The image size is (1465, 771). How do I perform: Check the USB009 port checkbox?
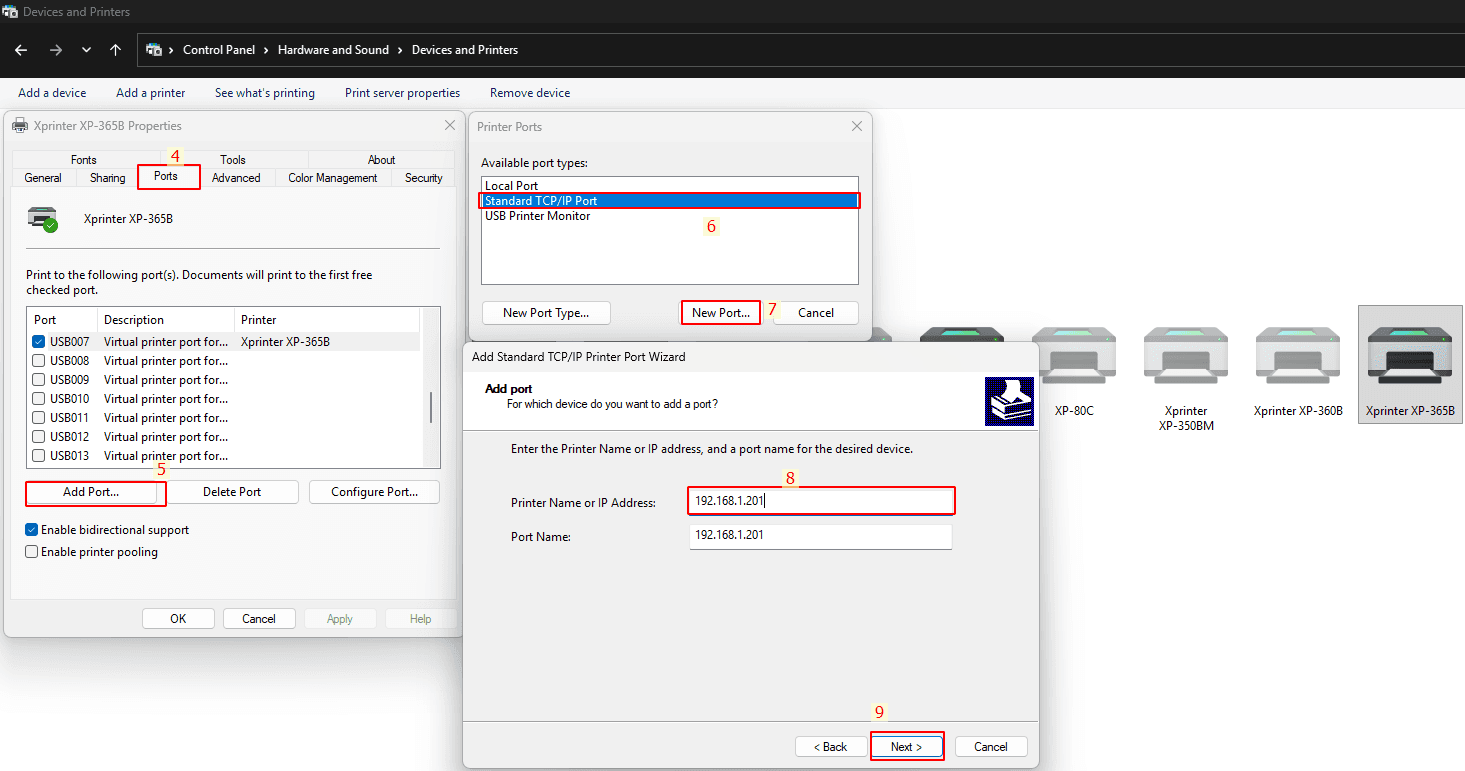tap(39, 380)
